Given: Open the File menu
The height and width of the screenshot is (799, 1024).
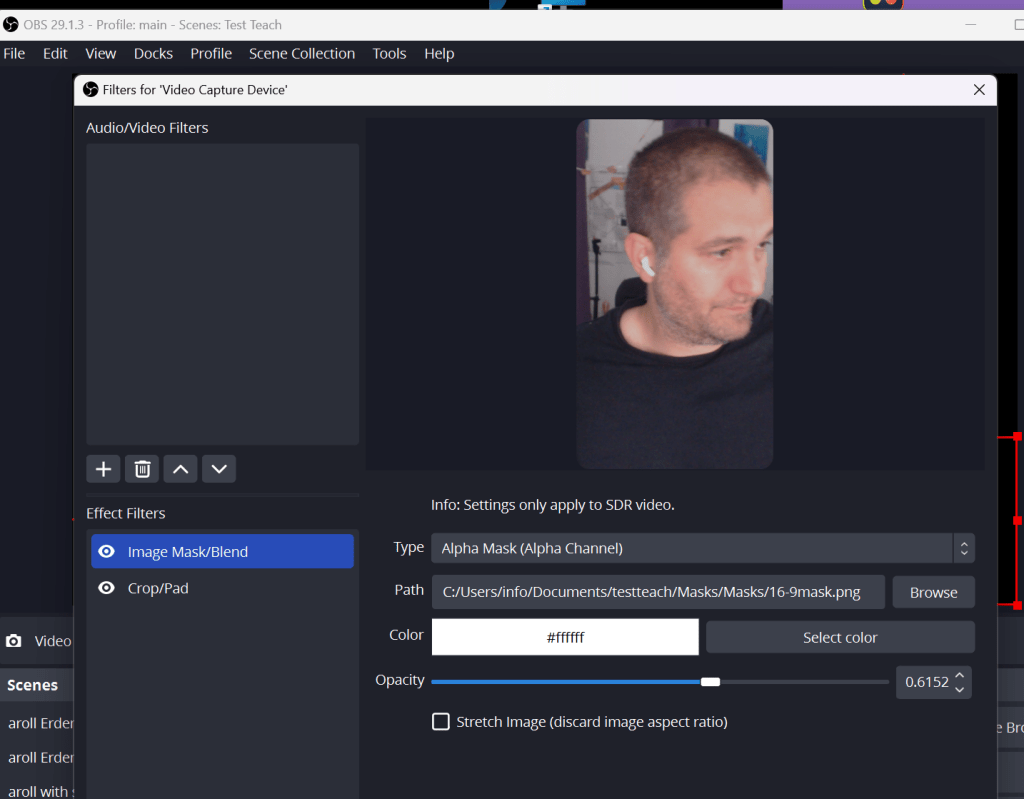Looking at the screenshot, I should pos(14,54).
